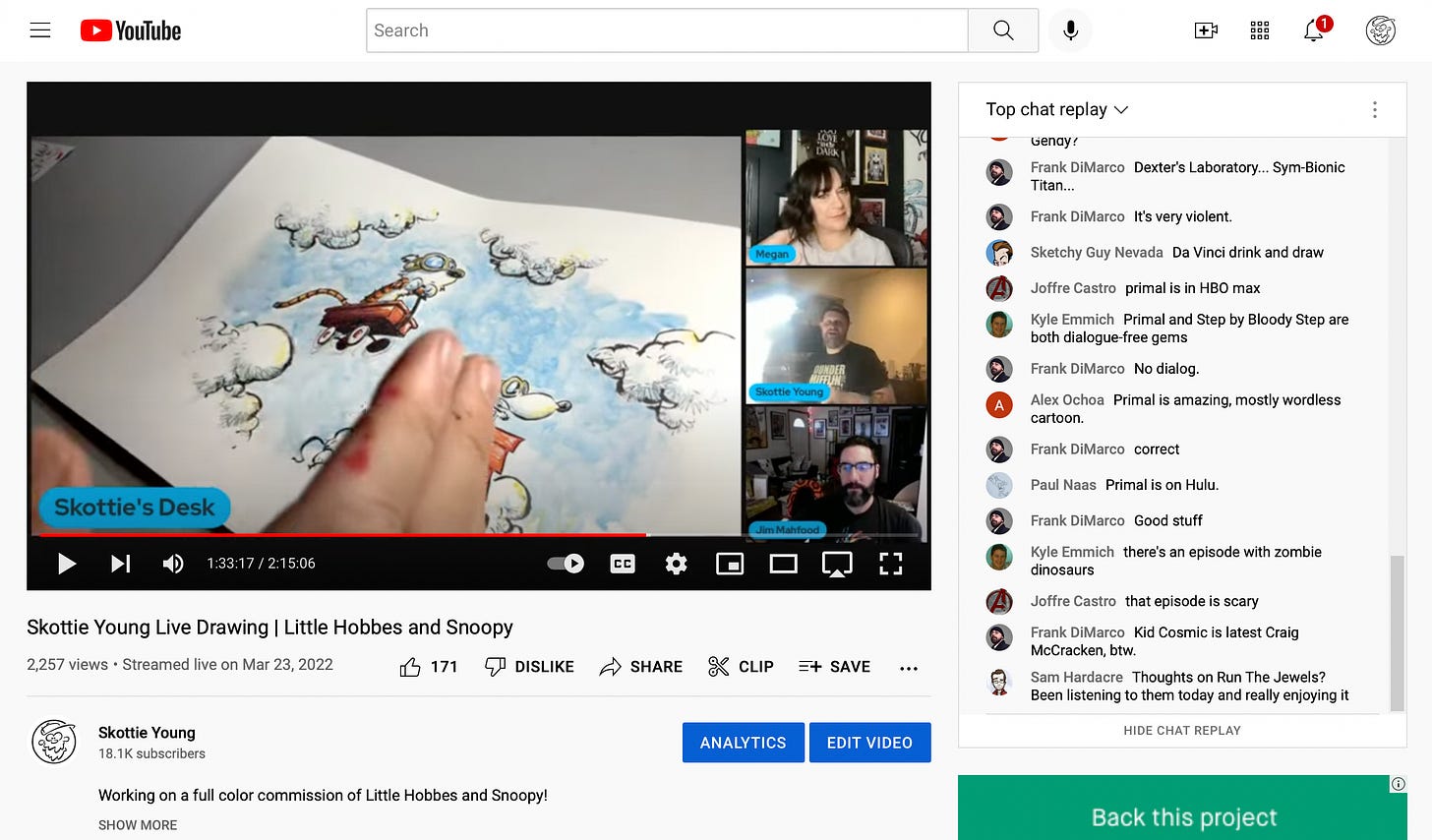Open the hamburger guide menu
Screen dimensions: 1432x840
point(40,30)
